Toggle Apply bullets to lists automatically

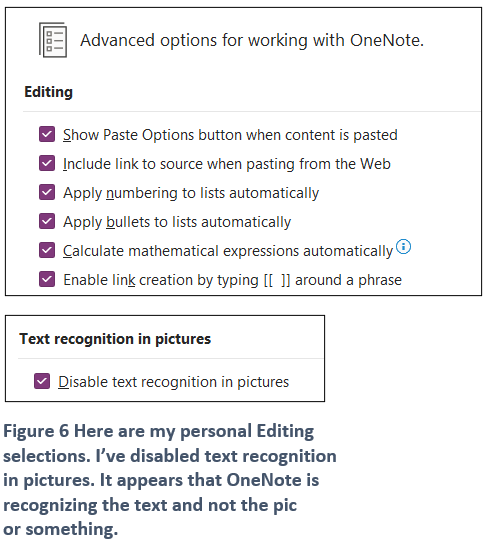[x=47, y=221]
